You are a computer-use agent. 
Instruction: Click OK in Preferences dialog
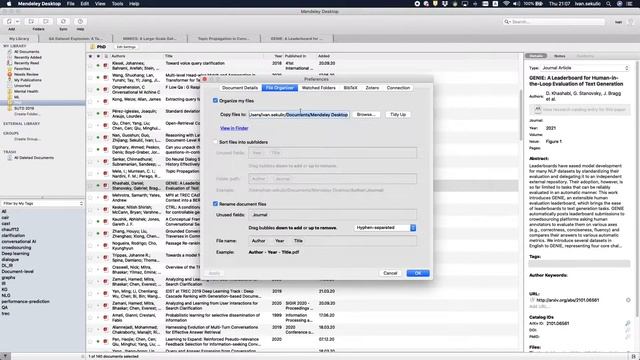[418, 273]
